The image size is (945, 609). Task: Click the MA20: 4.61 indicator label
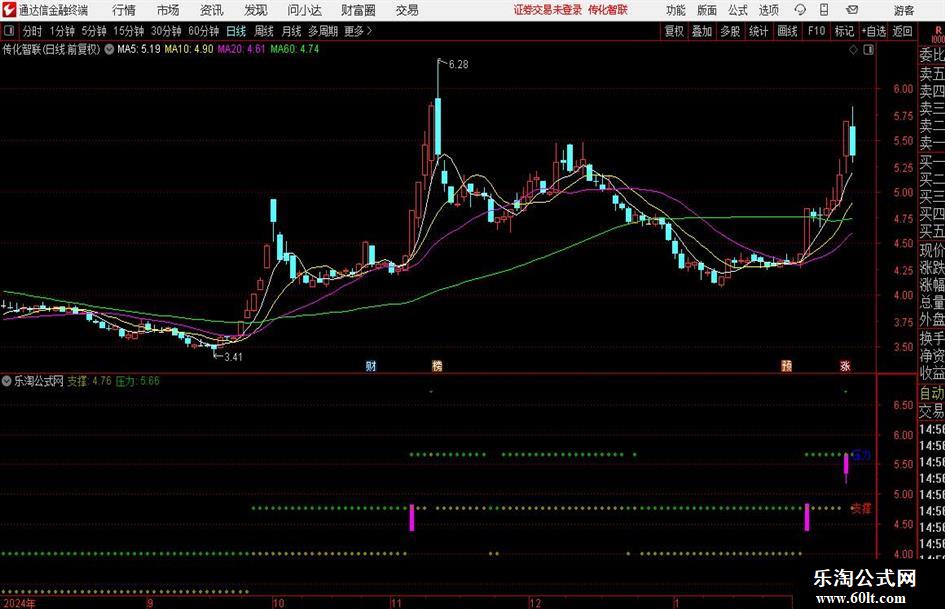coord(241,49)
